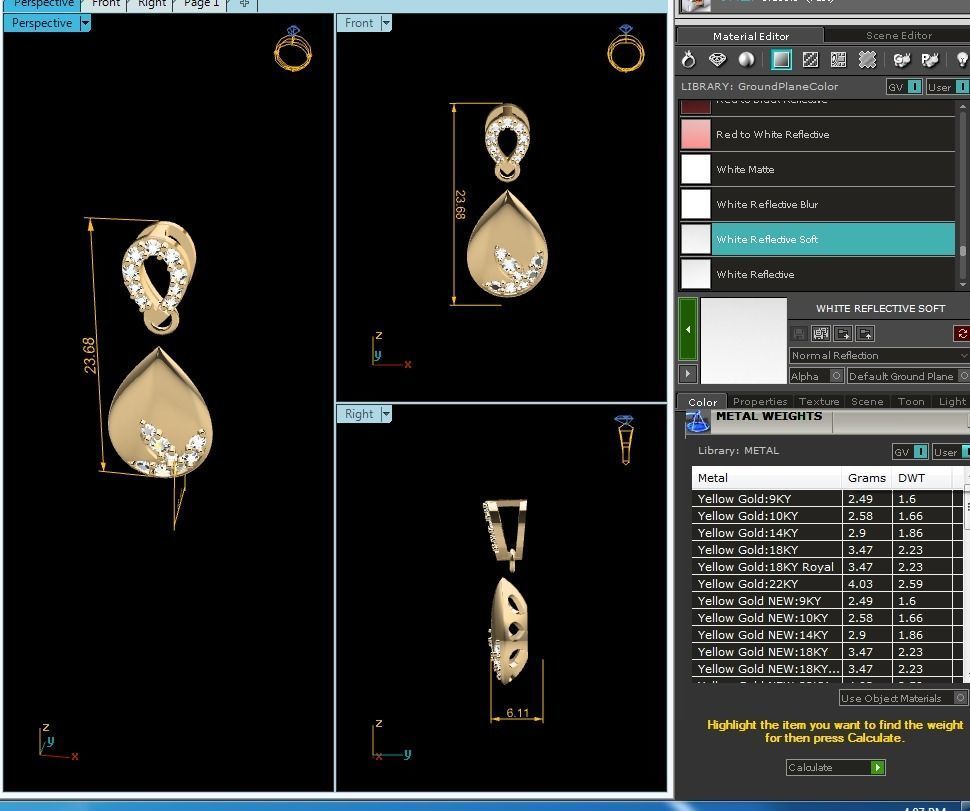Open the Texture tab

(x=818, y=401)
